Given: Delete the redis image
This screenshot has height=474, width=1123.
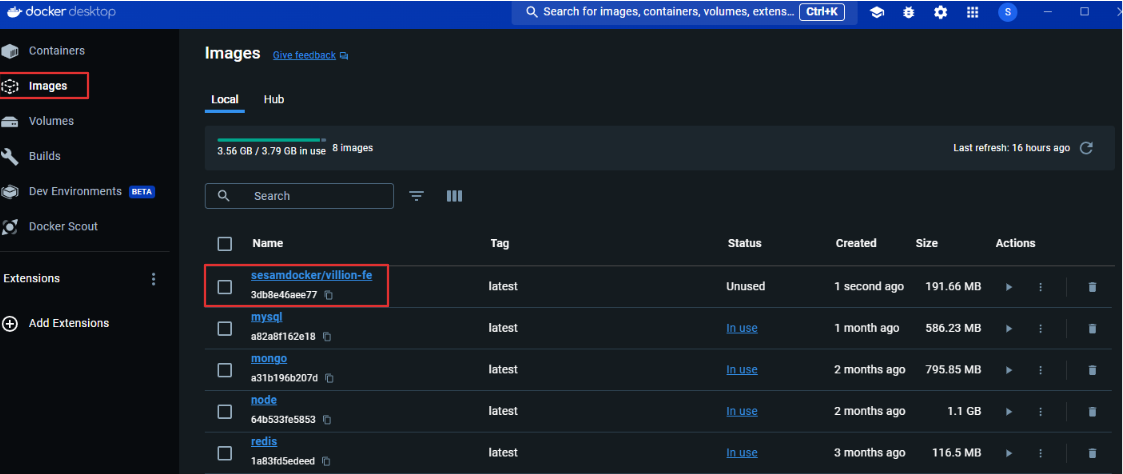Looking at the screenshot, I should [x=1092, y=453].
